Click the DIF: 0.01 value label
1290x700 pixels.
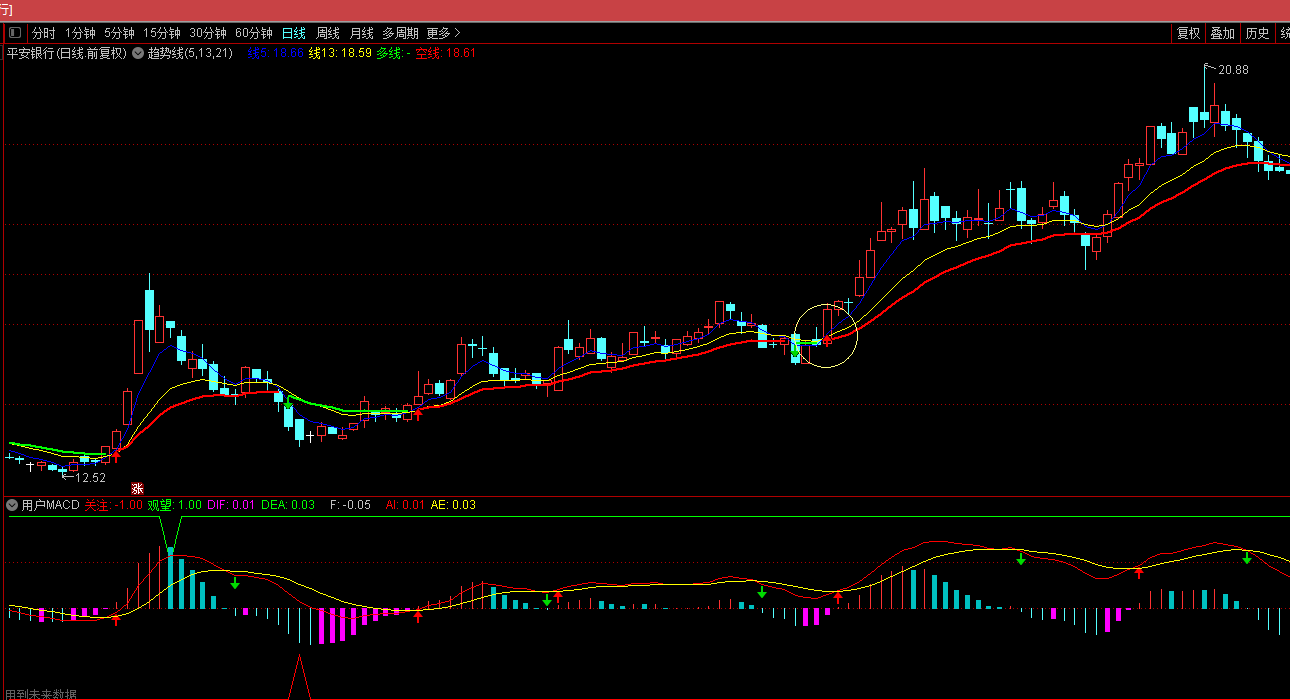[x=230, y=505]
